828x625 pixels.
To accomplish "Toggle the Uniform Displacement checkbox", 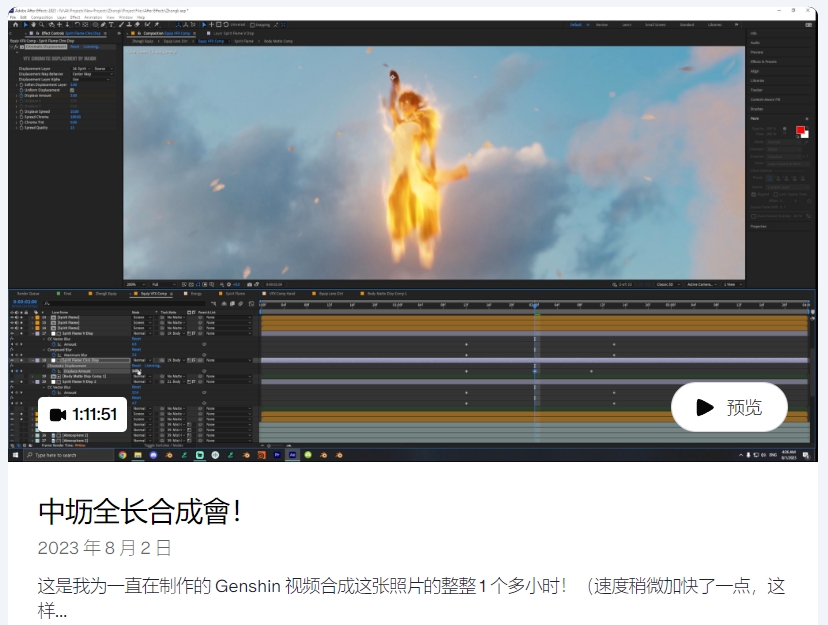I will click(x=72, y=90).
